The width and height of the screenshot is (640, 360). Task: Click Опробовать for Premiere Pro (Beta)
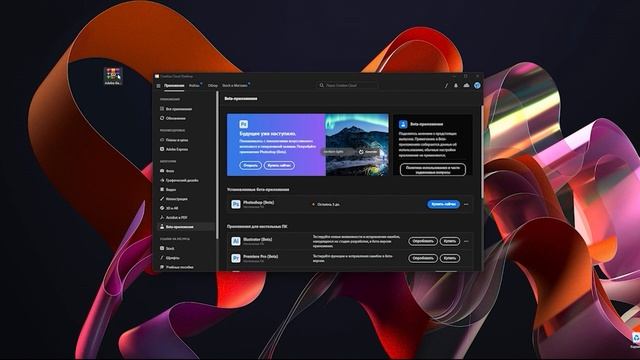coord(423,258)
